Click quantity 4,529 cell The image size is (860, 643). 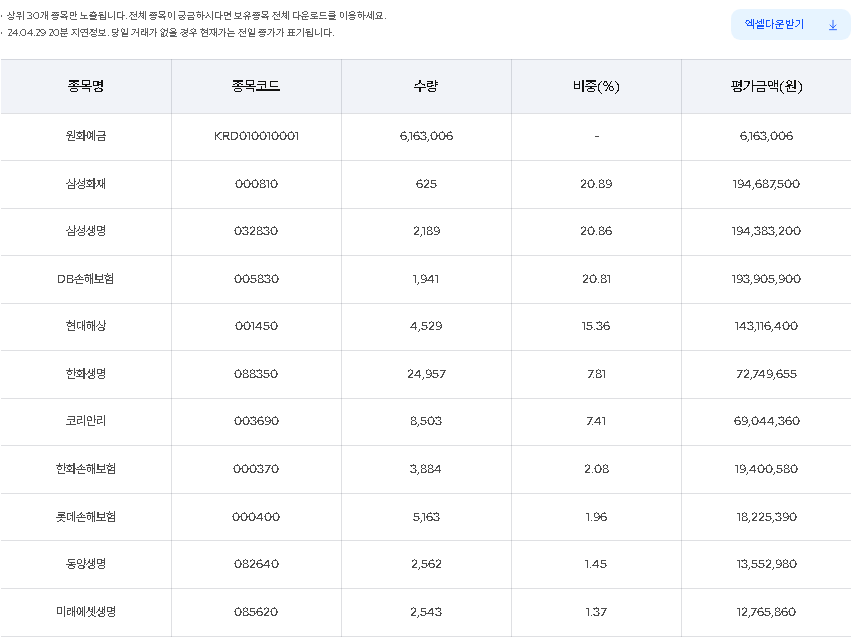[x=426, y=326]
